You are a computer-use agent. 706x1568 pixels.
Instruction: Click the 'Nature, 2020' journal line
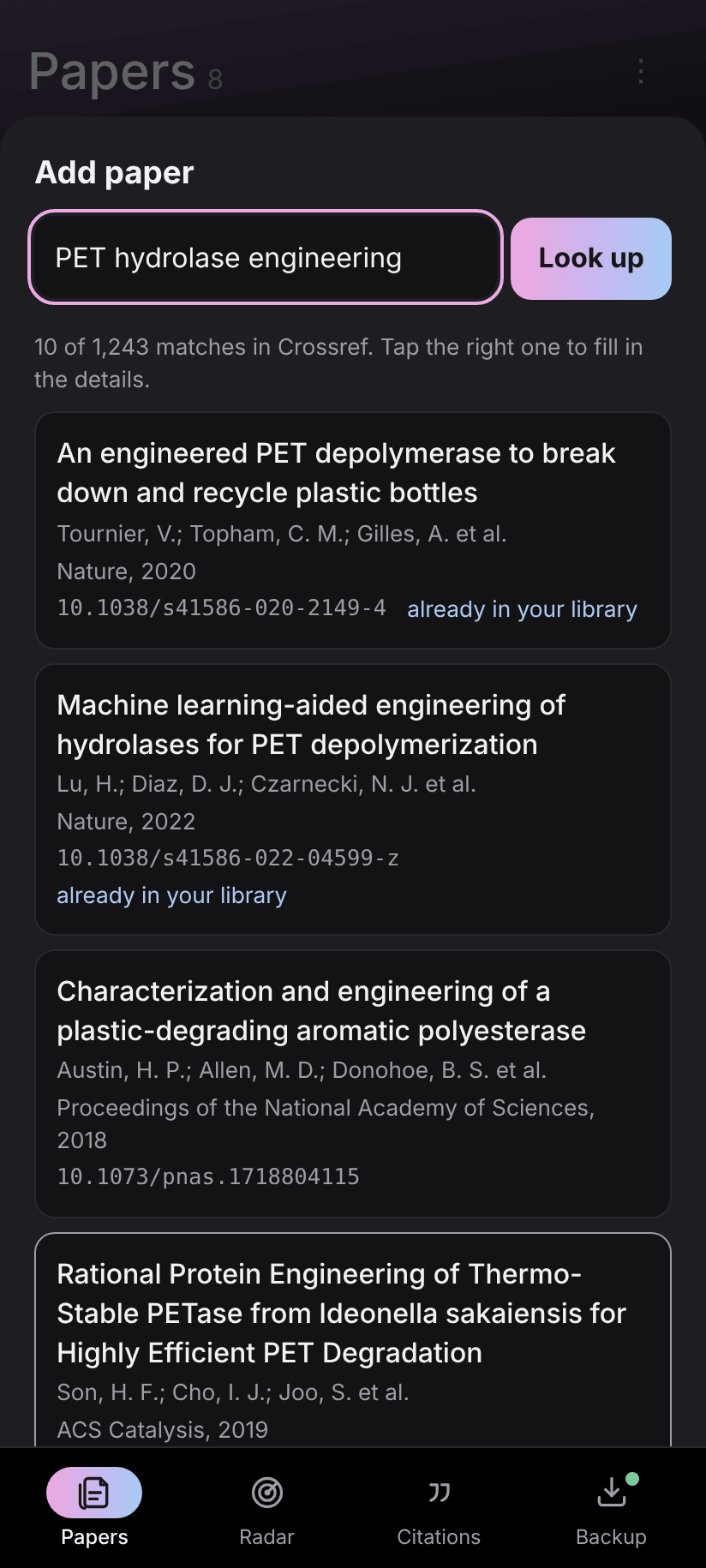point(127,572)
